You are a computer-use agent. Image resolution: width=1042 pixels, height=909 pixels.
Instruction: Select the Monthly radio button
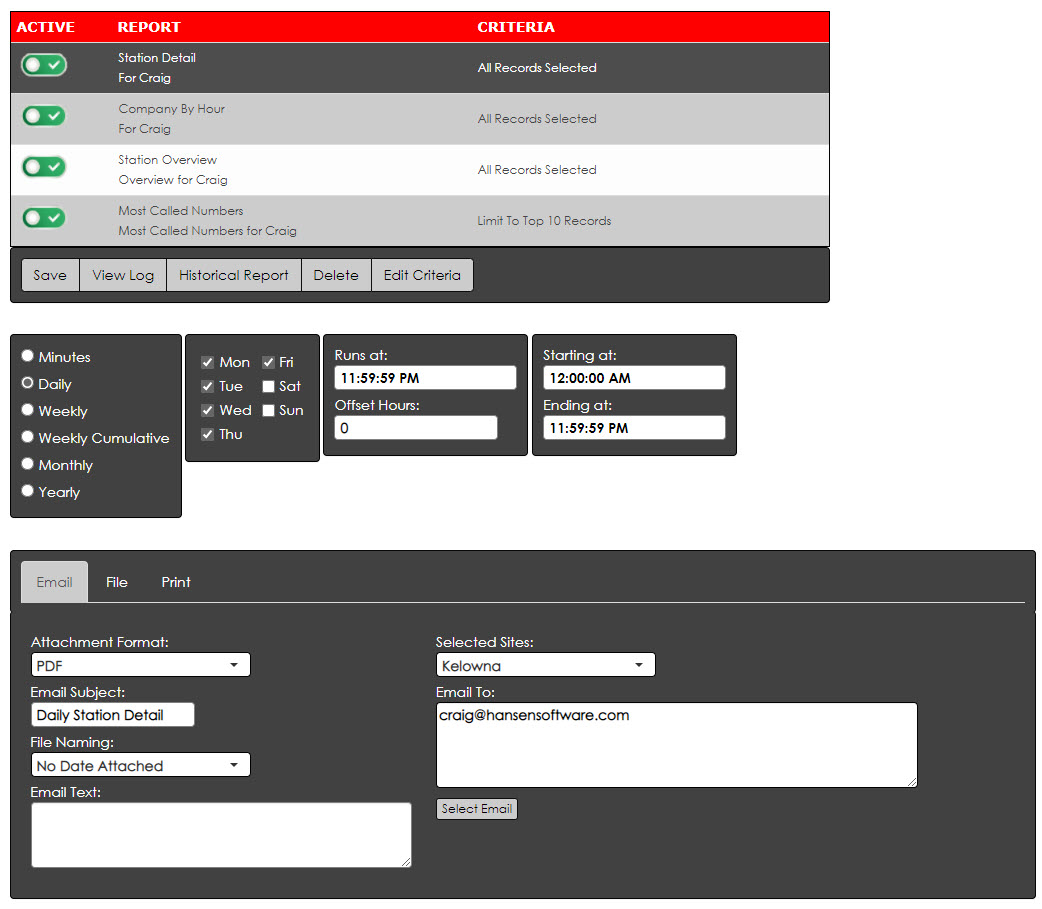tap(27, 463)
